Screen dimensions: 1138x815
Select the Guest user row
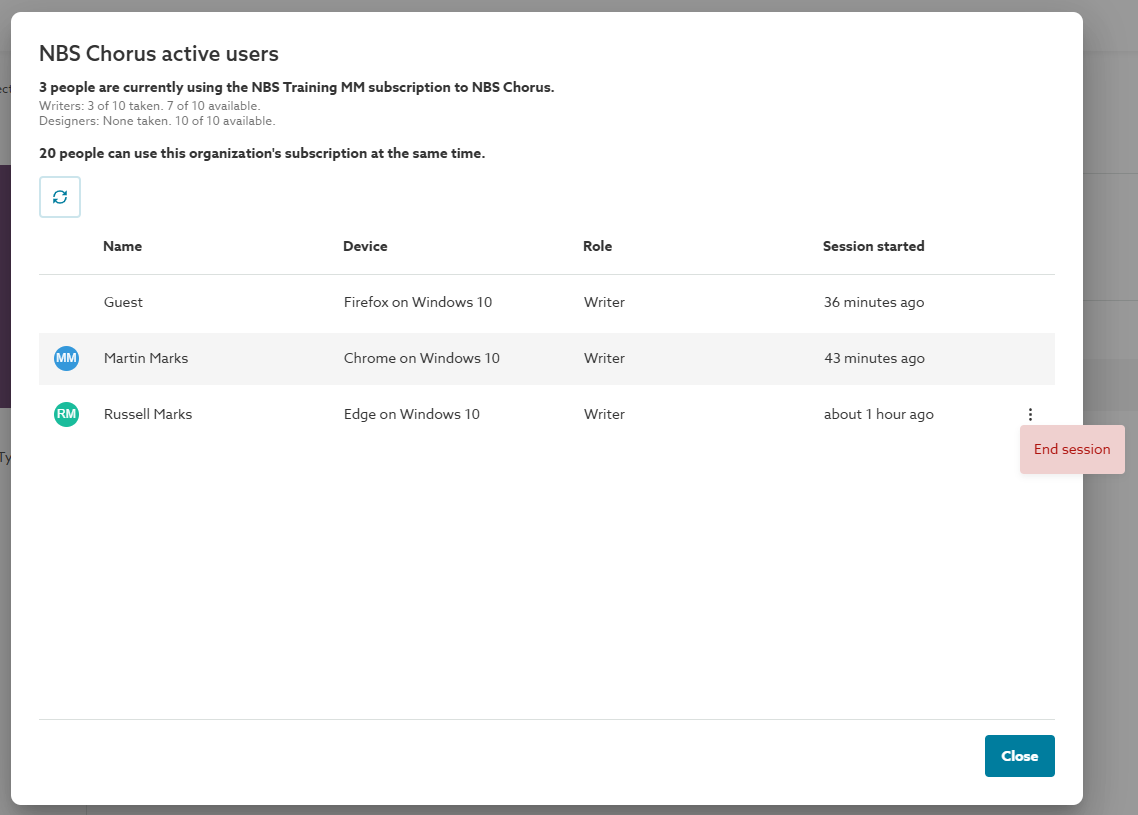[123, 302]
